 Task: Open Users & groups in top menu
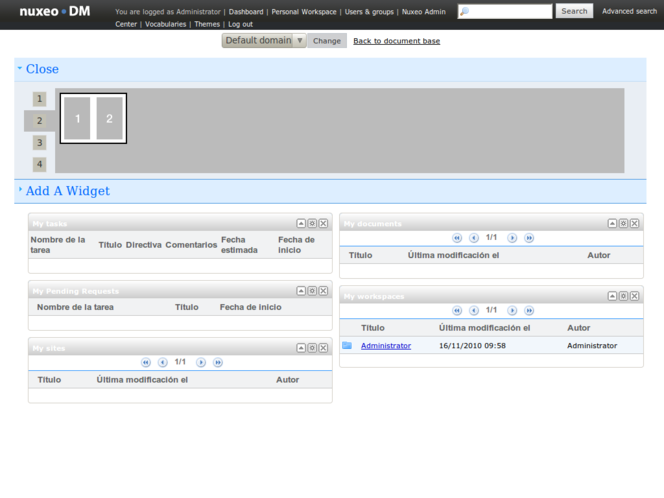(369, 12)
